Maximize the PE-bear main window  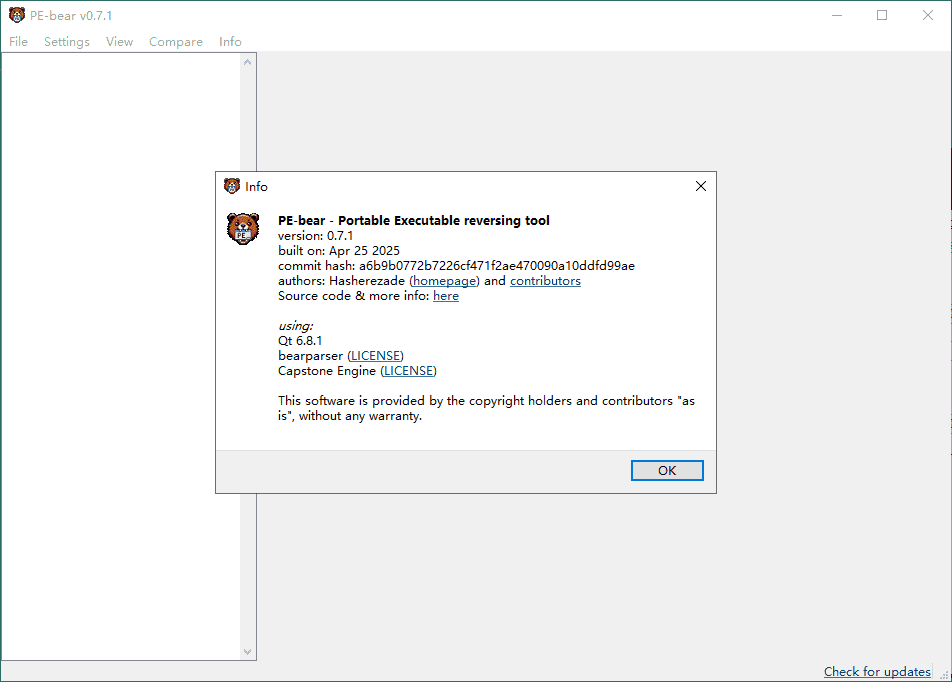coord(882,15)
